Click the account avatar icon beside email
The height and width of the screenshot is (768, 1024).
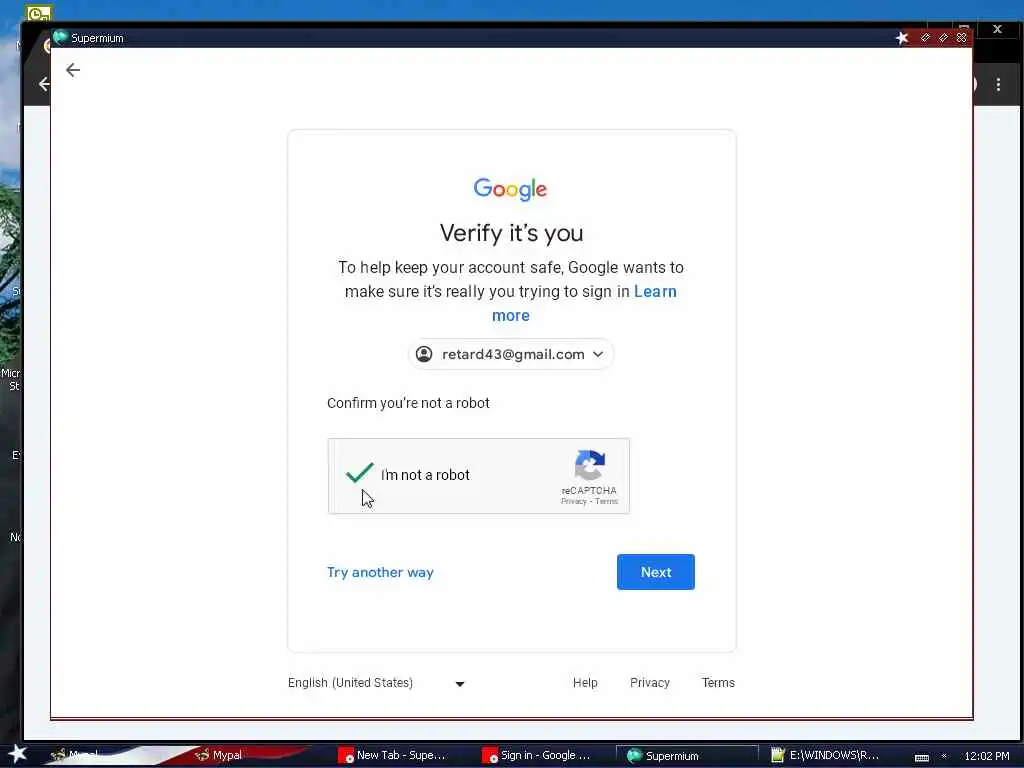(x=424, y=354)
